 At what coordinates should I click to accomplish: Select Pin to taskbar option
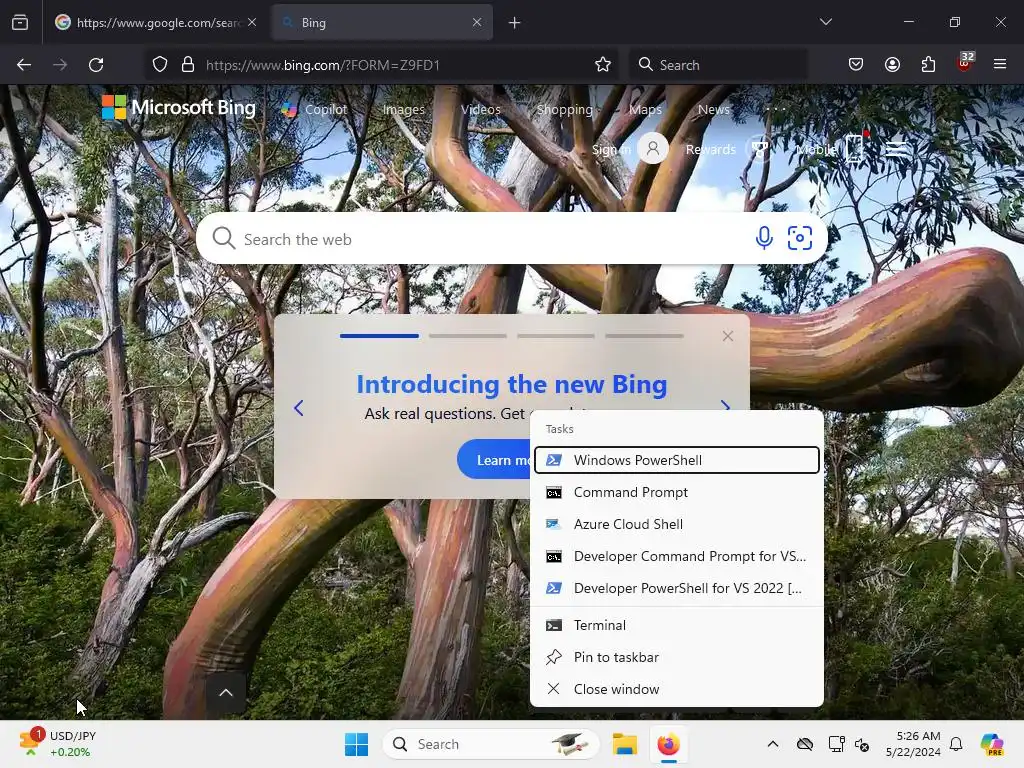[x=677, y=658]
